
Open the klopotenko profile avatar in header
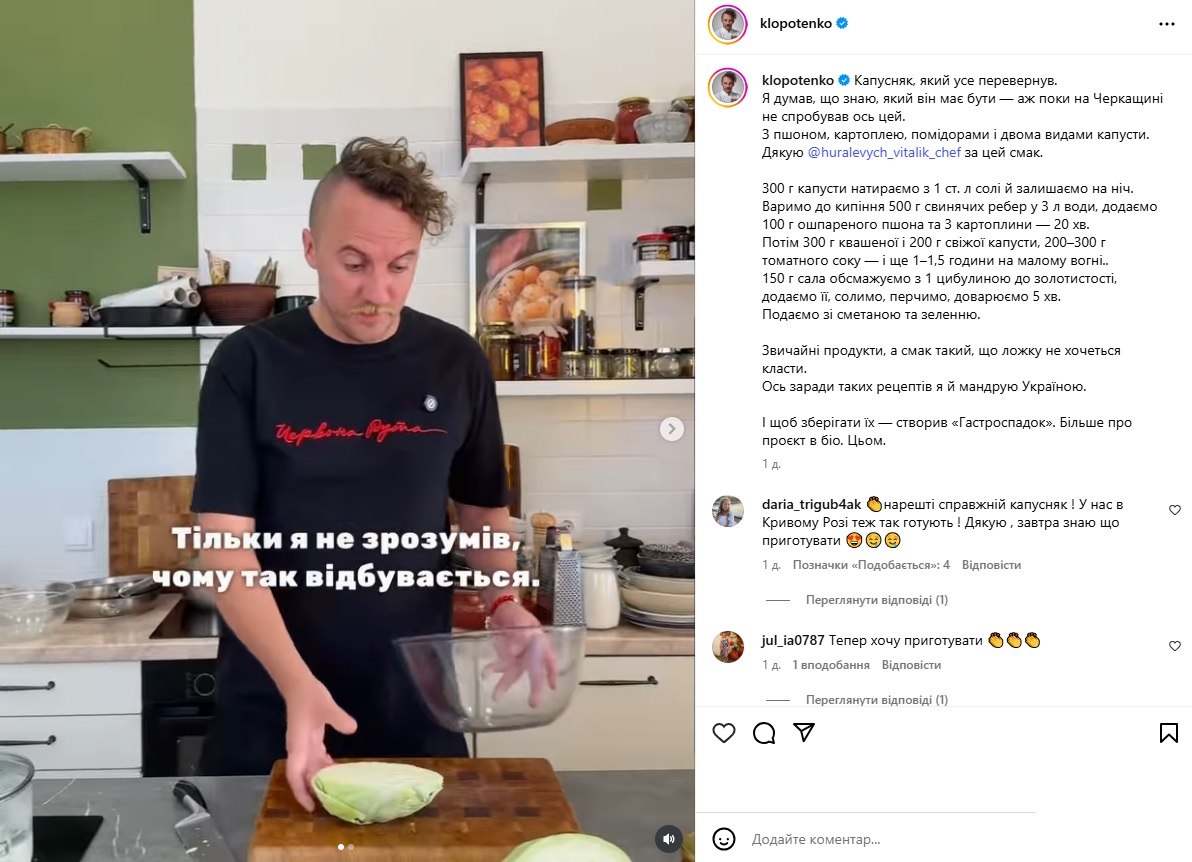pyautogui.click(x=728, y=24)
